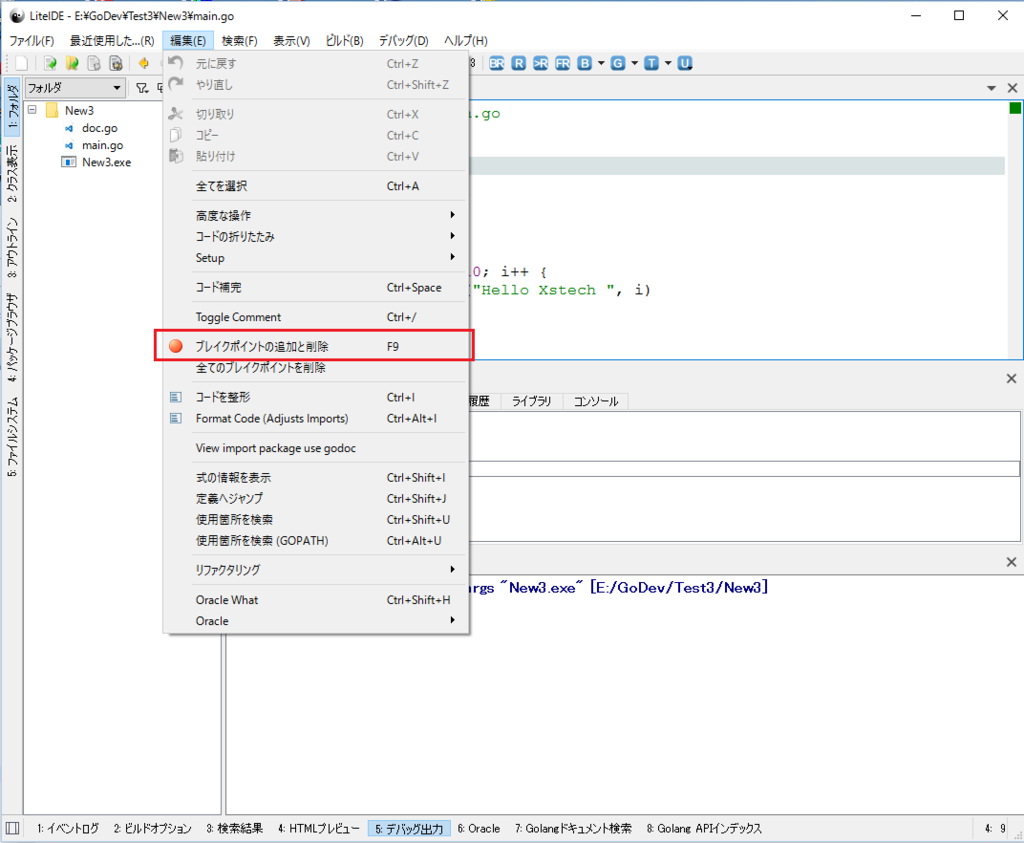1024x843 pixels.
Task: Click the R run toolbar icon
Action: tap(519, 63)
